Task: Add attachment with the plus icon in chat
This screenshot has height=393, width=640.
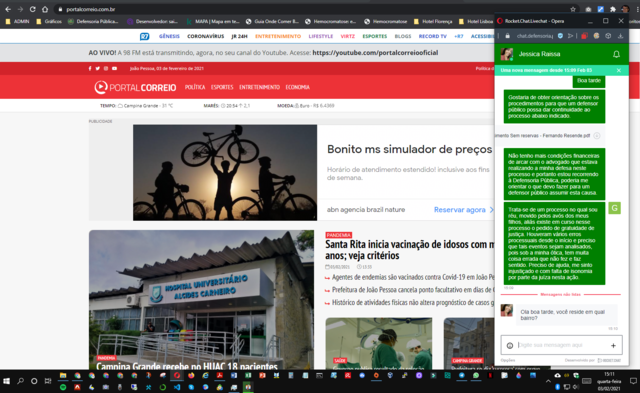Action: pyautogui.click(x=613, y=346)
